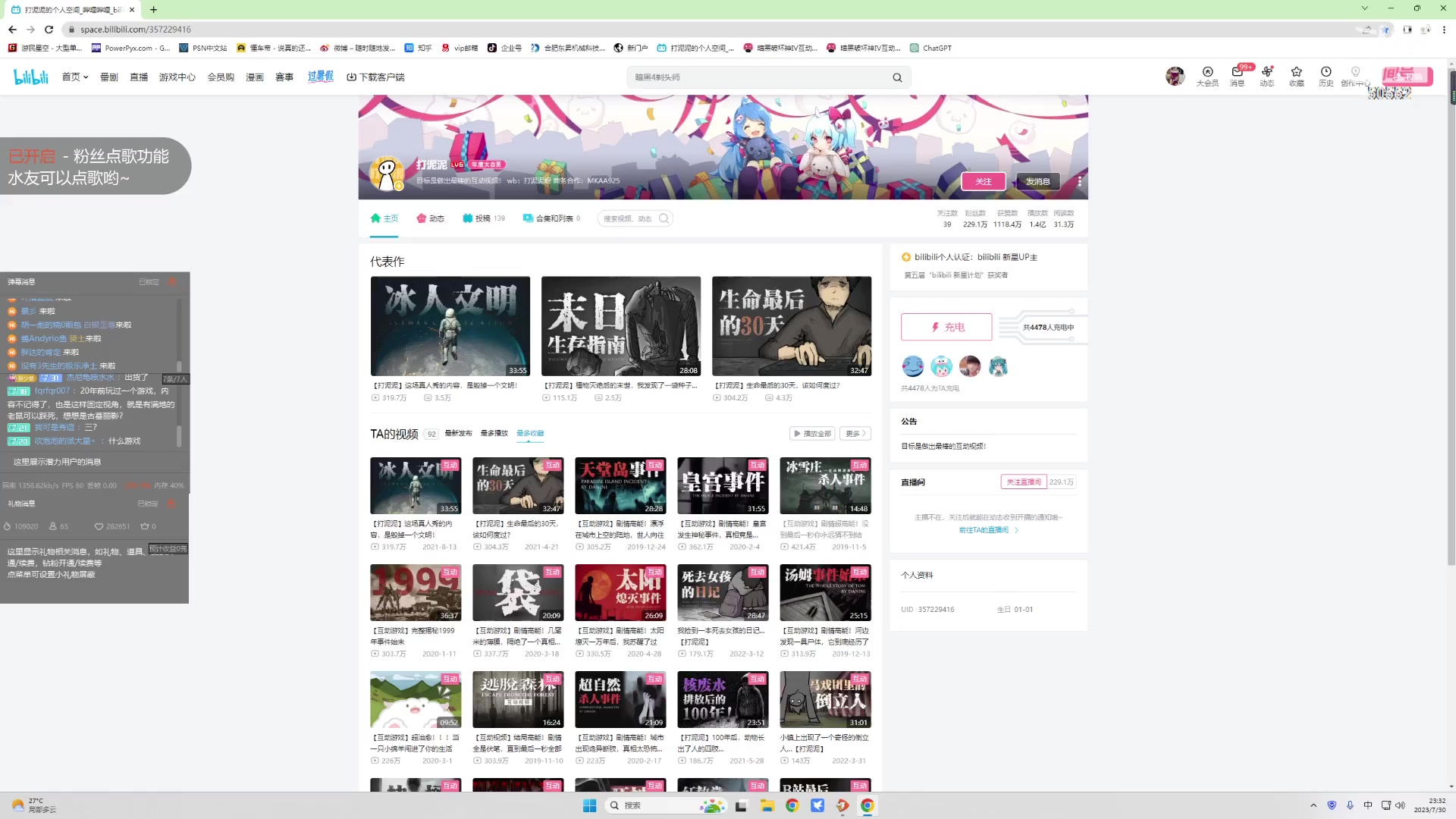Select the 动态 tab on the profile
Screen dimensions: 1456x819
431,218
